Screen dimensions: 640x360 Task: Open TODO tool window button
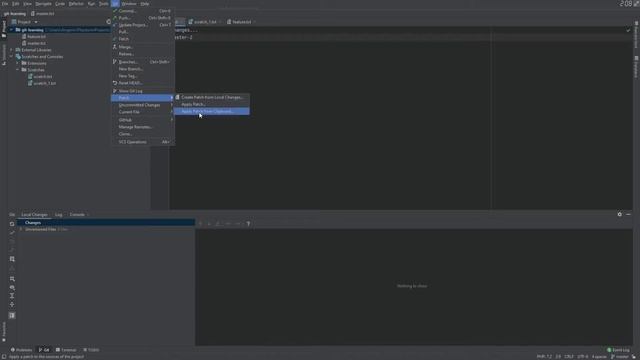pyautogui.click(x=91, y=350)
